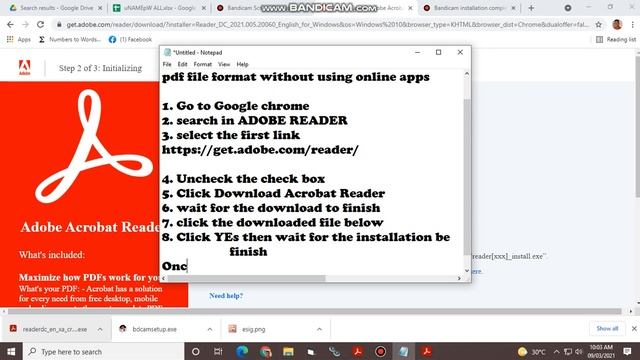The width and height of the screenshot is (640, 360).
Task: Expand options for readerdc download
Action: coord(100,329)
